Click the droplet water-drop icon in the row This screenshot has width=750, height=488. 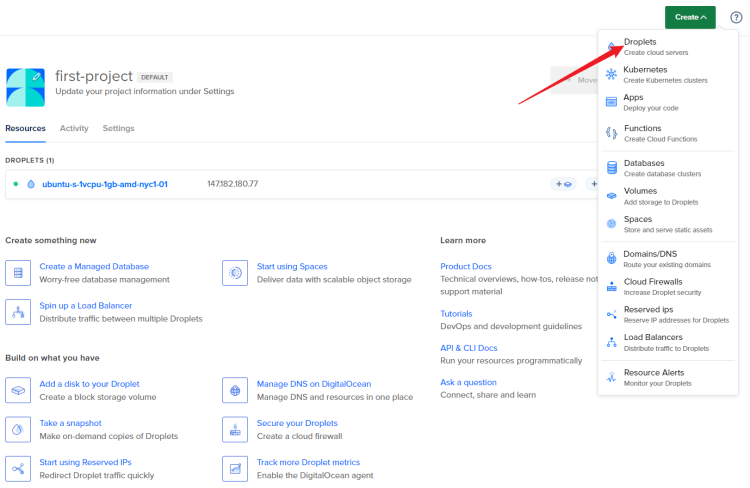coord(31,184)
